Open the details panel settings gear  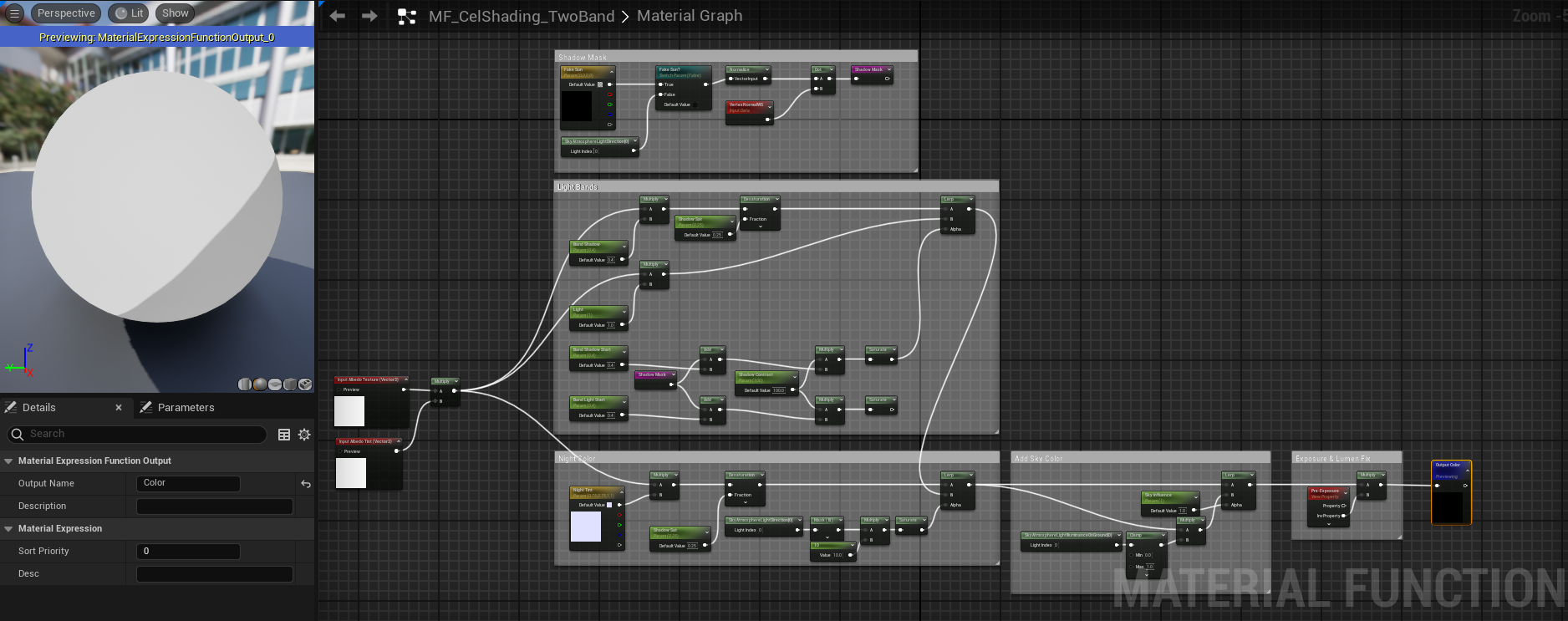[x=304, y=435]
